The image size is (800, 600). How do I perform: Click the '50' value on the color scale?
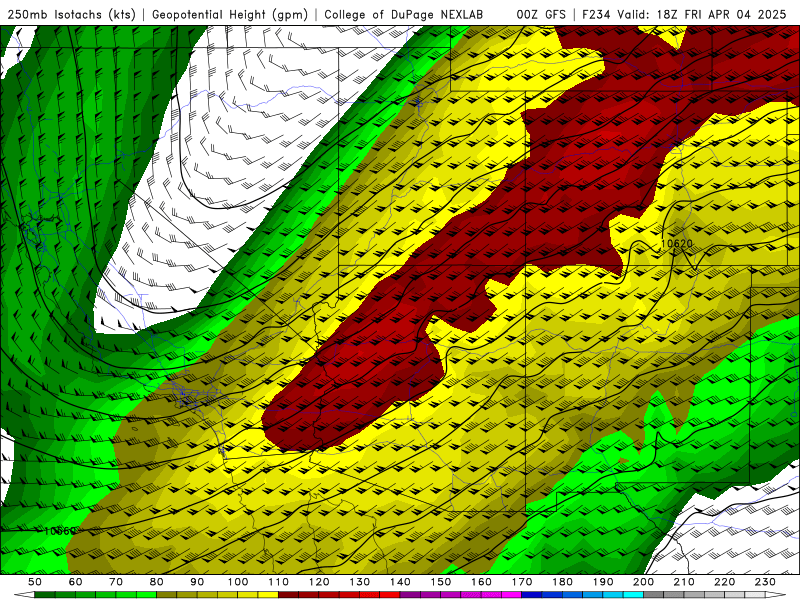35,582
